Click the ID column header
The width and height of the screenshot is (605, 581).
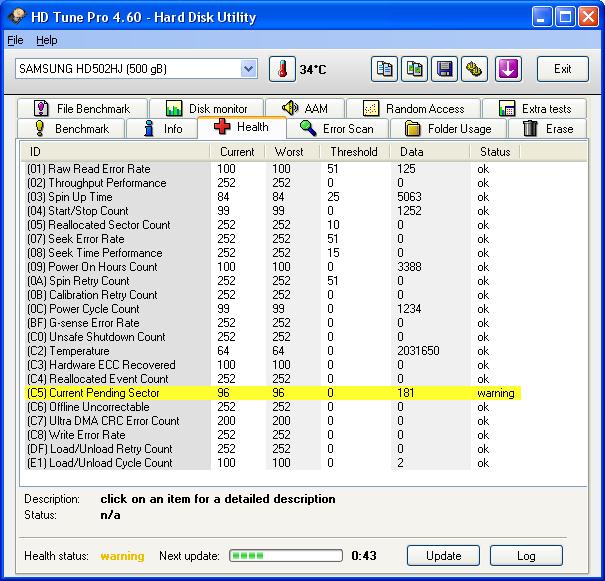tap(115, 152)
